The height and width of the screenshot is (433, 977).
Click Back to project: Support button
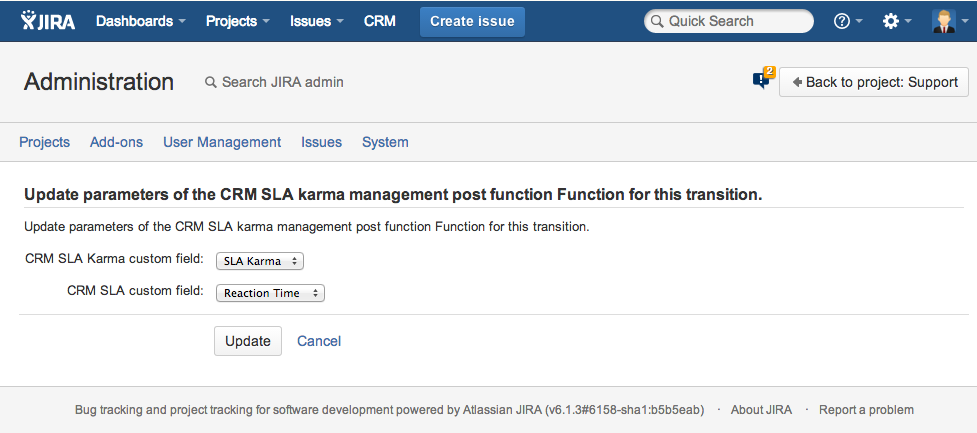(874, 82)
